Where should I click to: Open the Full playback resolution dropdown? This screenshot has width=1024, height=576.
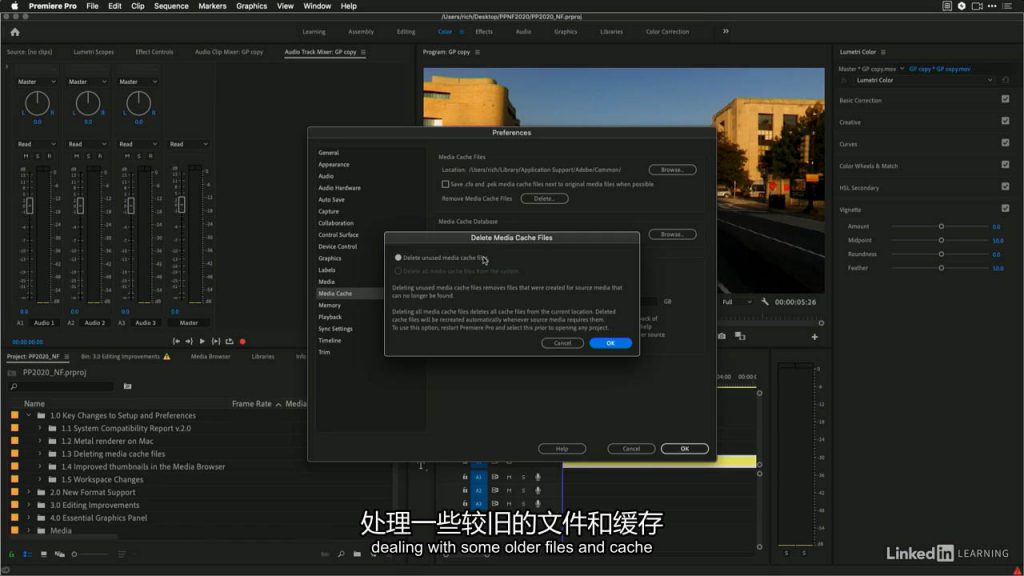pos(737,302)
